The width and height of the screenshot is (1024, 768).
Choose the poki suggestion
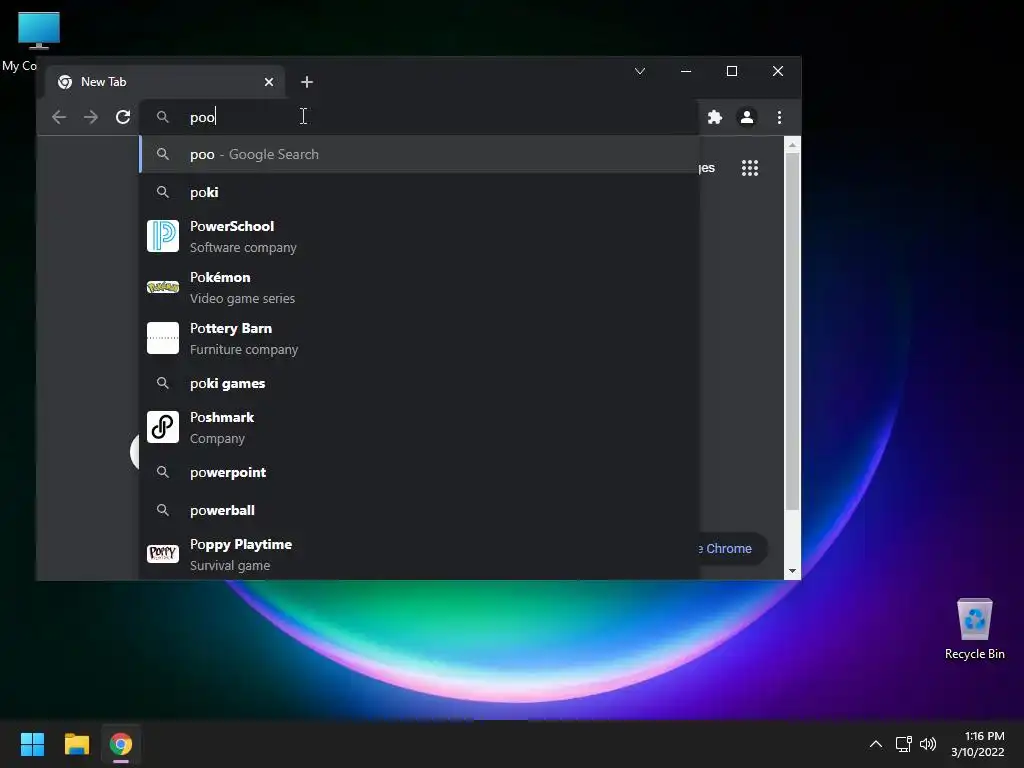419,192
